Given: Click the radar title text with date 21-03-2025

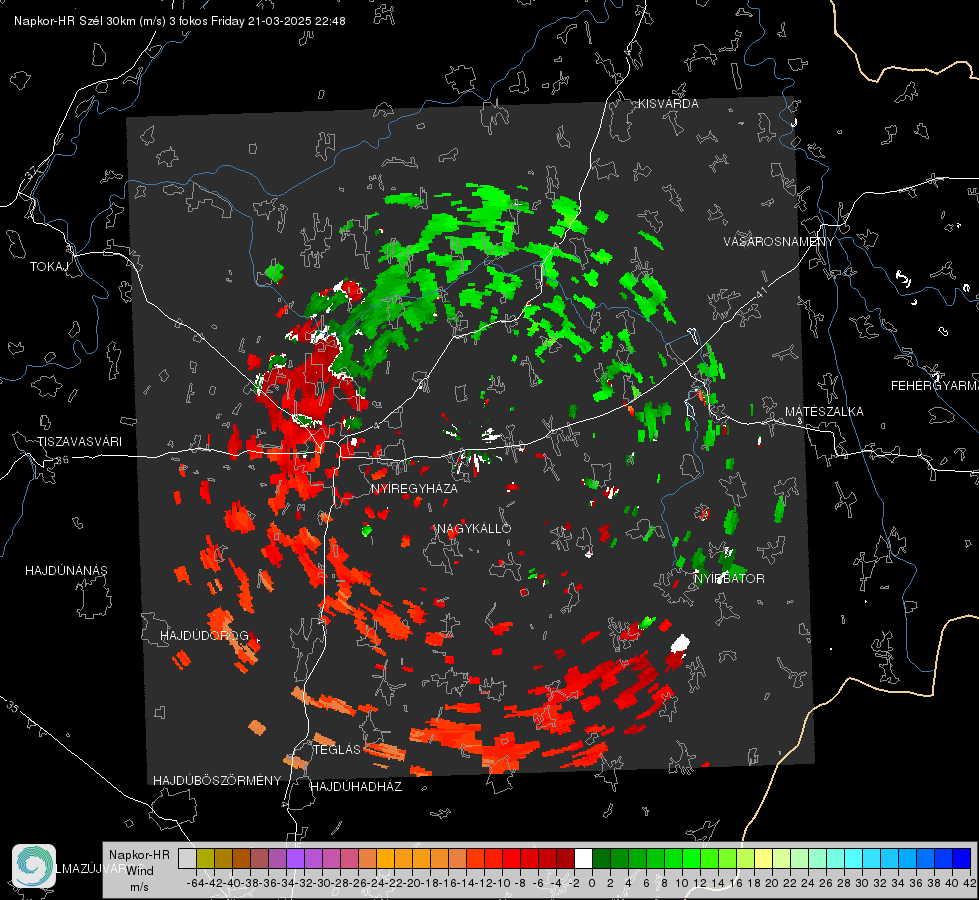Looking at the screenshot, I should click(x=180, y=21).
